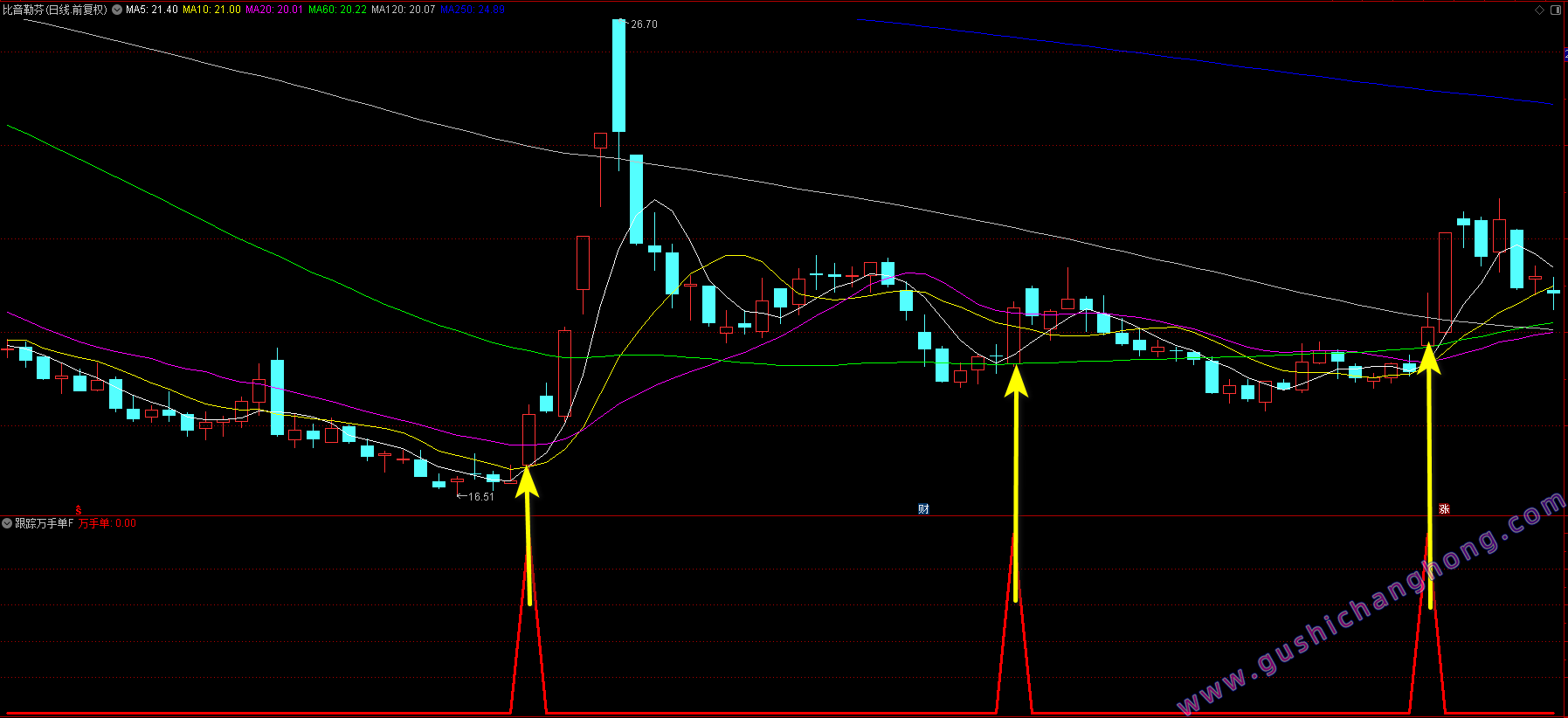Click the diamond icon at the chart's top right
Screen dimensions: 1568x718
[x=1539, y=10]
